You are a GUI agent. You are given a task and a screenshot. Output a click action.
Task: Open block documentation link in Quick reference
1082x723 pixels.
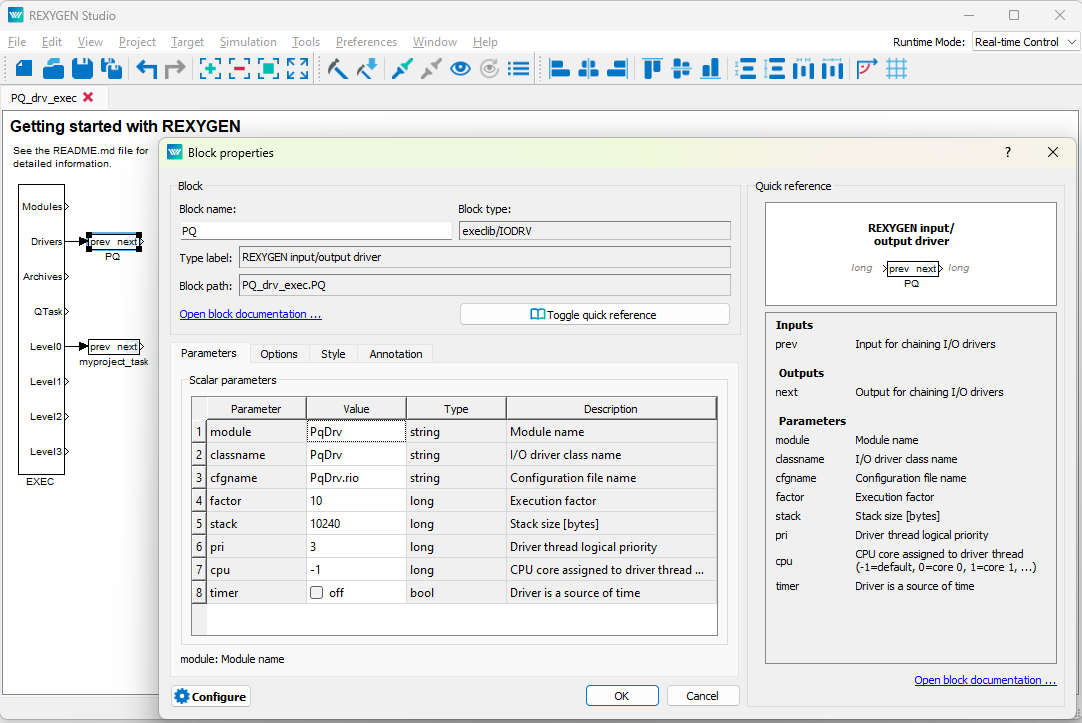[x=985, y=680]
